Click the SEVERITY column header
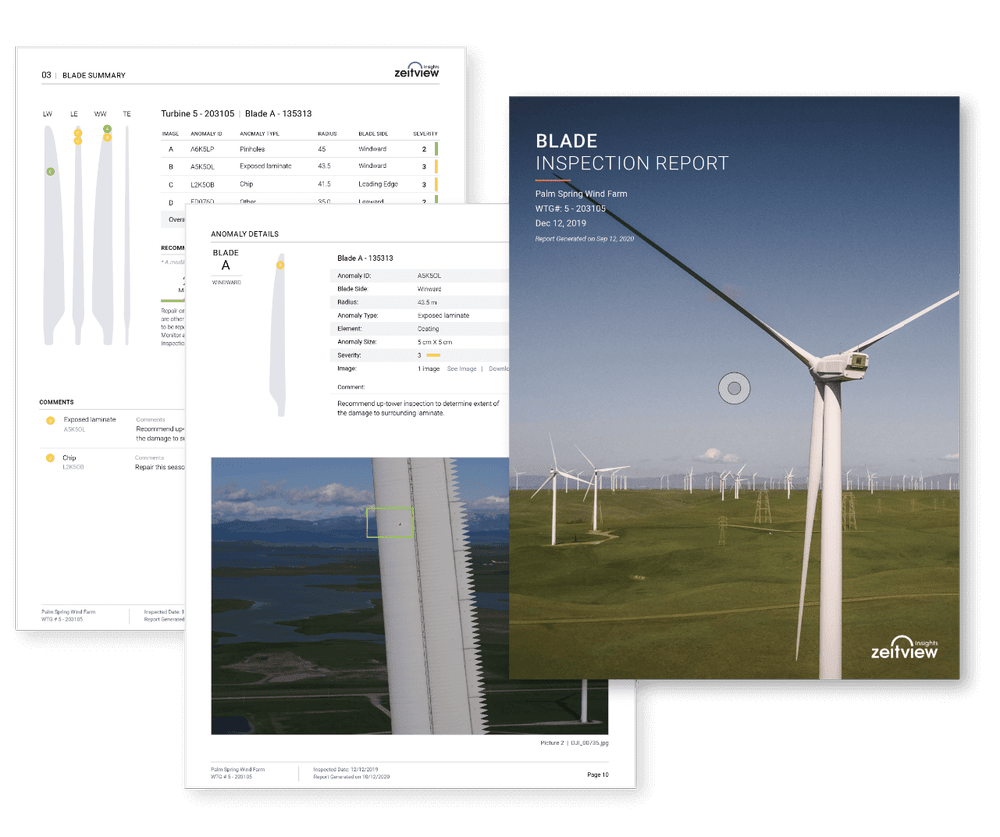1000x837 pixels. click(x=423, y=133)
